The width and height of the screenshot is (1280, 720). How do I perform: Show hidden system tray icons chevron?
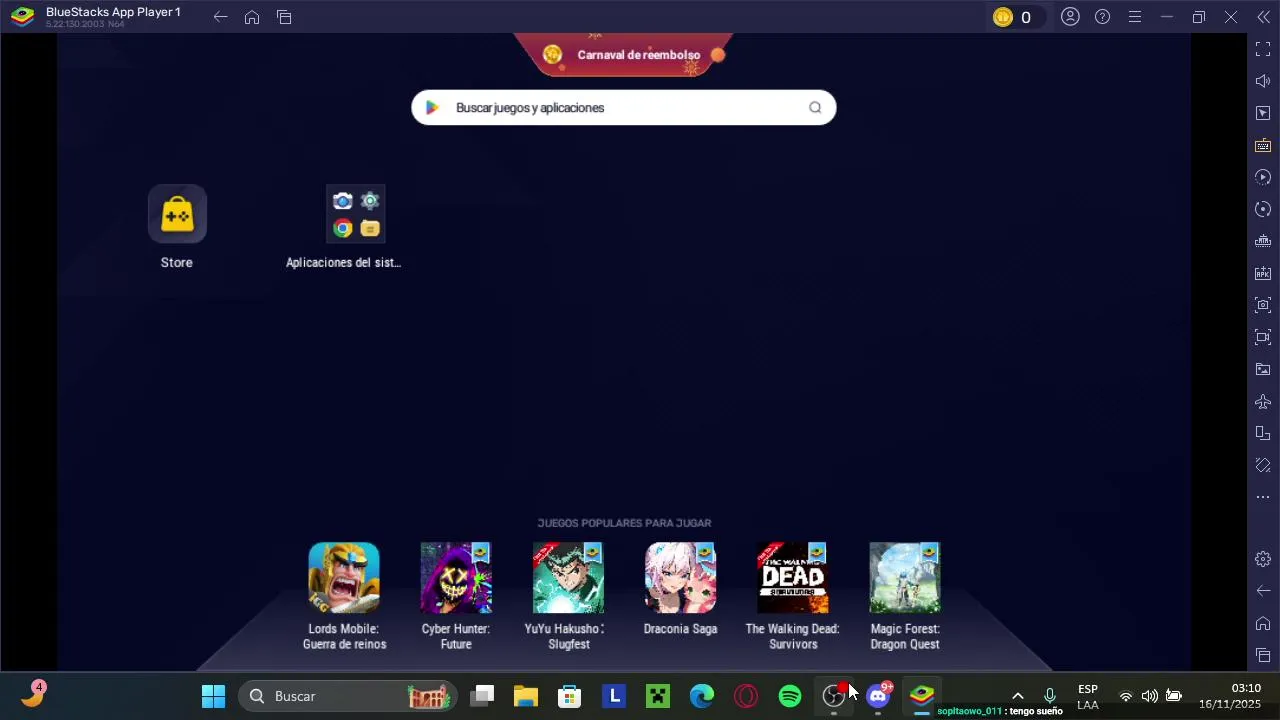1018,696
